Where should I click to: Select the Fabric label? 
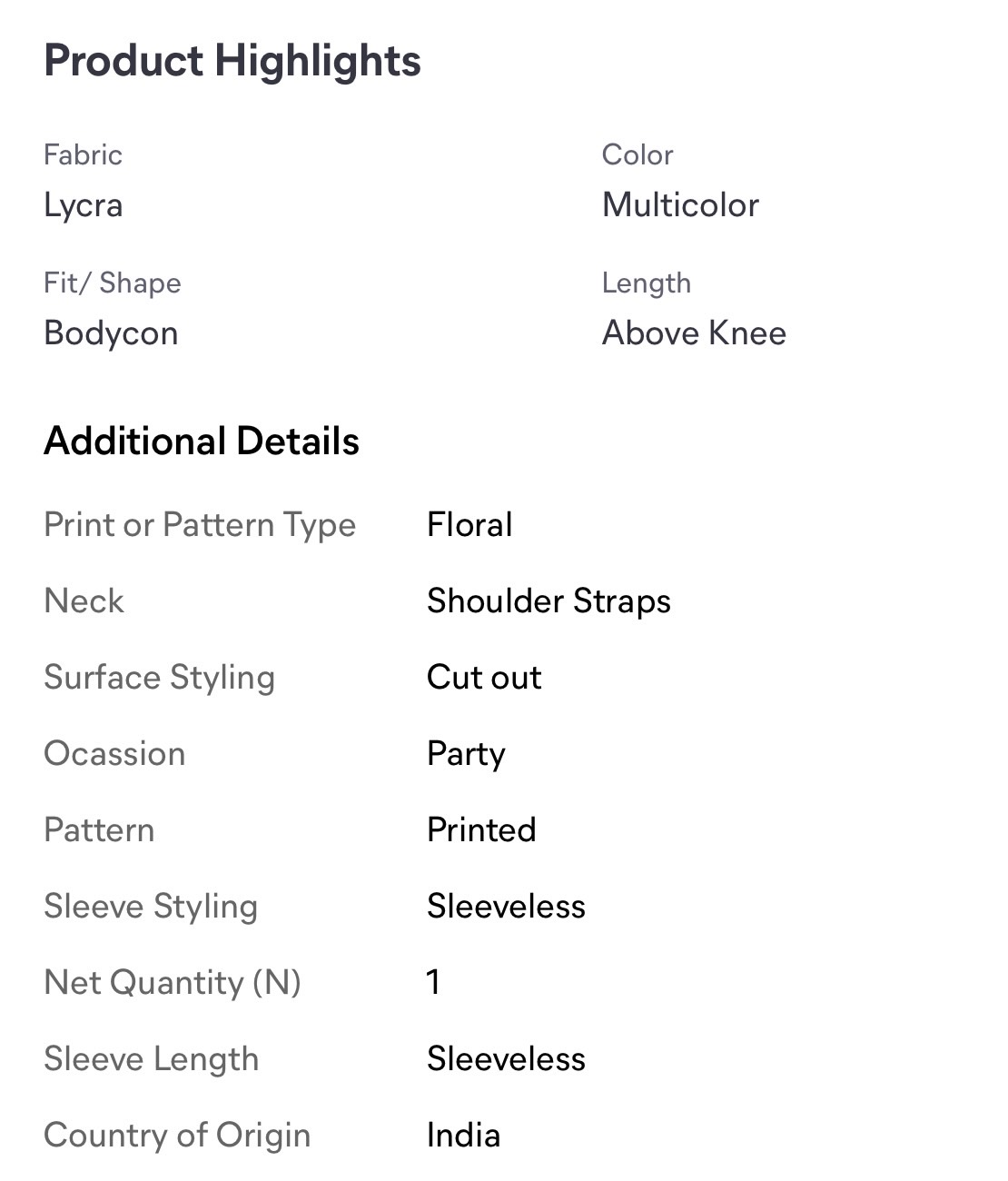pyautogui.click(x=83, y=155)
